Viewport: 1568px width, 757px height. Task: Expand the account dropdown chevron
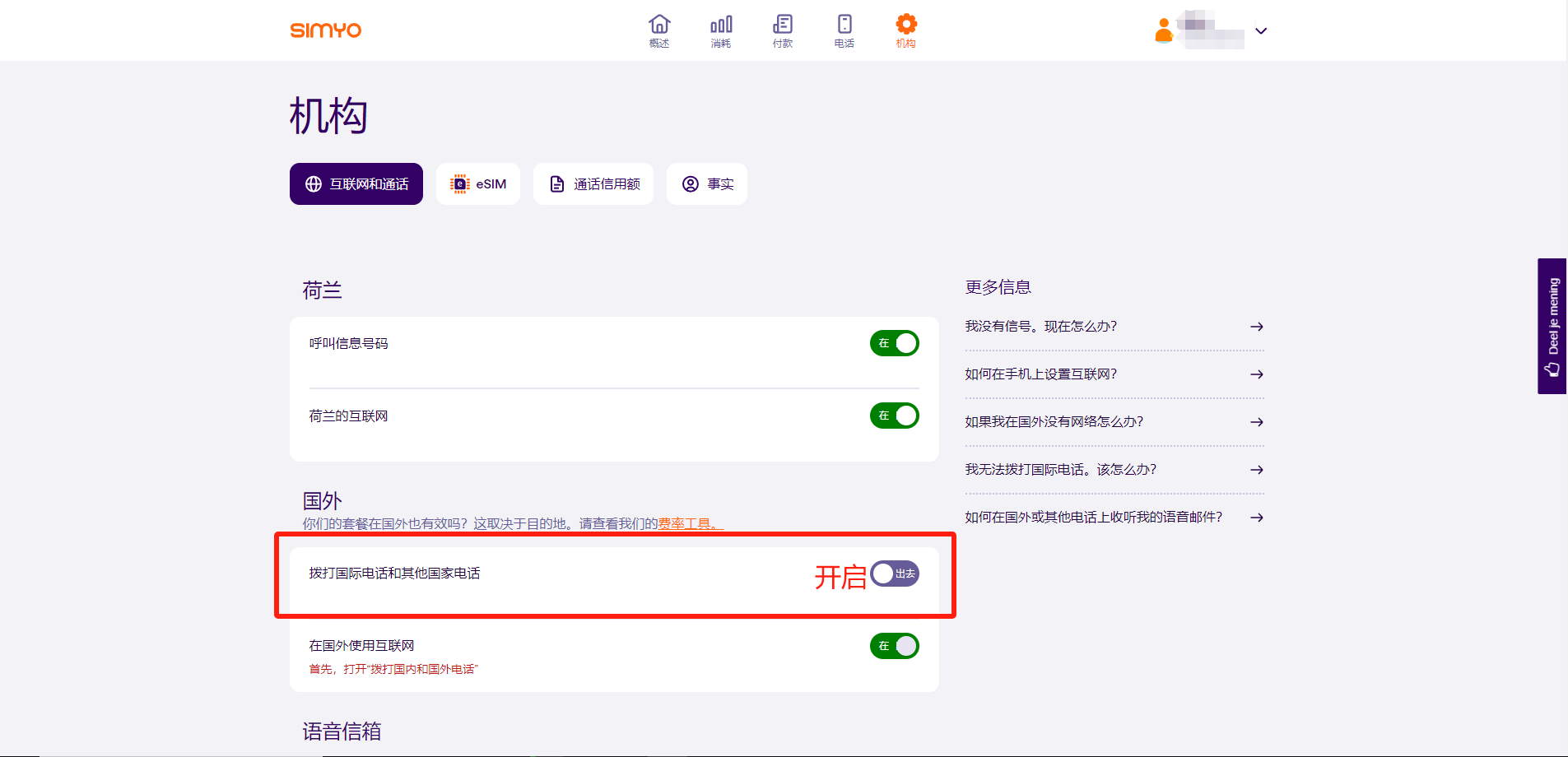coord(1261,31)
